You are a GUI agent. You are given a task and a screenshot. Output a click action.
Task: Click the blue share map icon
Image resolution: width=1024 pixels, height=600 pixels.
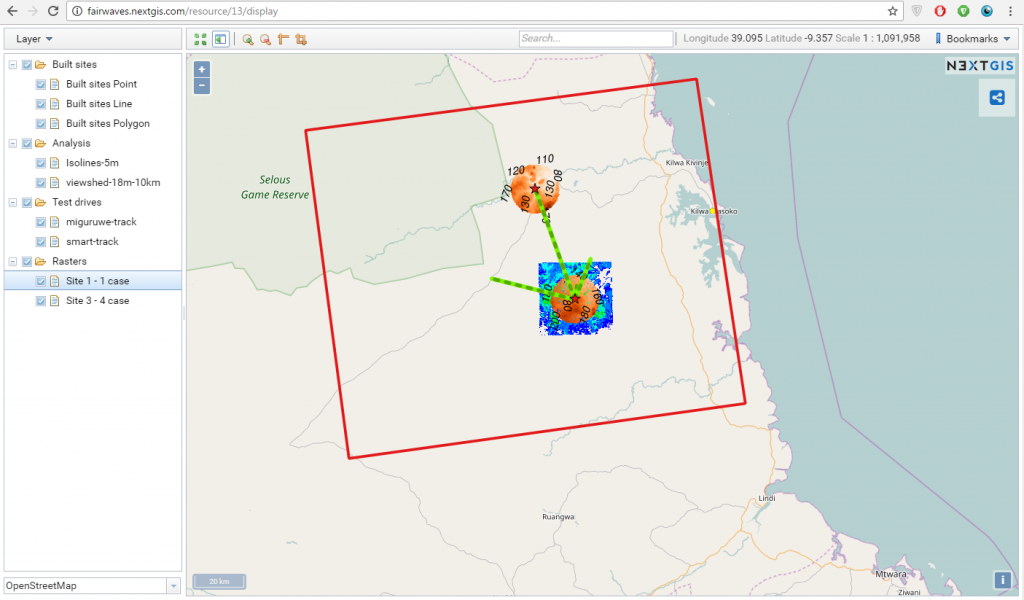click(x=996, y=97)
